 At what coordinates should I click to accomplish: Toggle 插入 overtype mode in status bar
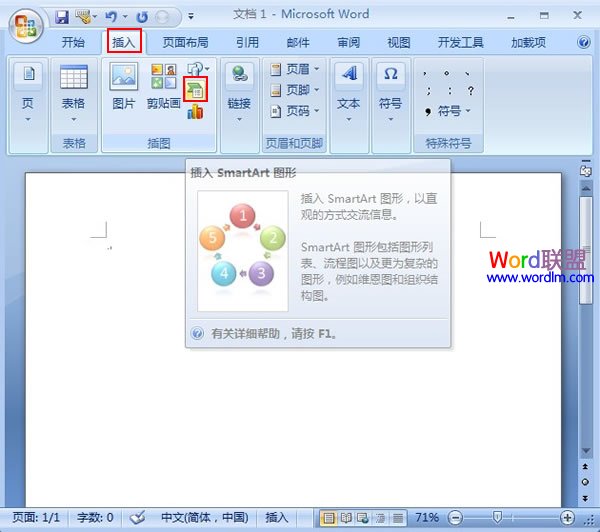pos(277,518)
